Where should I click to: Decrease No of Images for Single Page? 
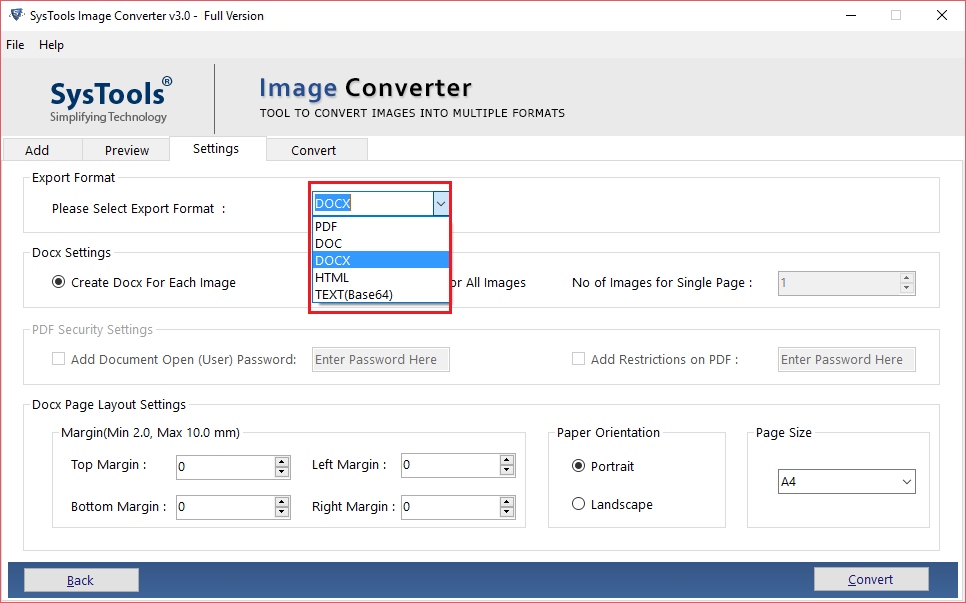[x=906, y=288]
